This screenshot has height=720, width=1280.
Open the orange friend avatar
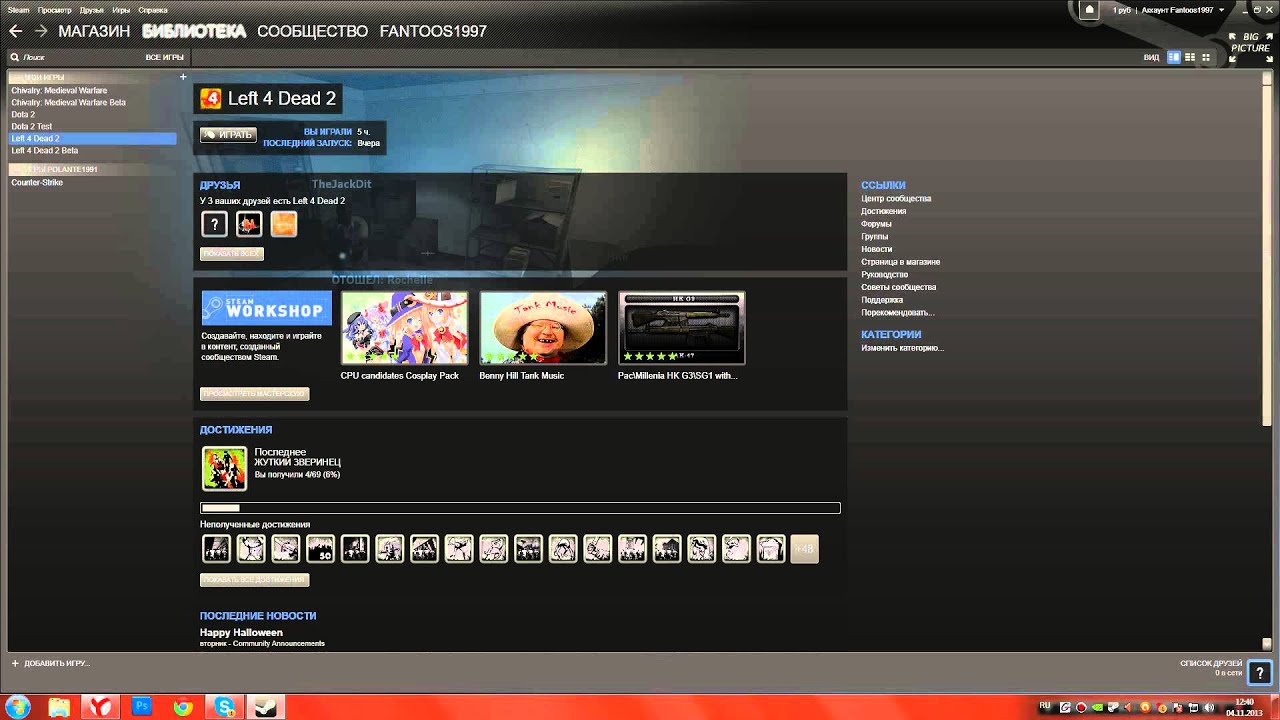284,224
